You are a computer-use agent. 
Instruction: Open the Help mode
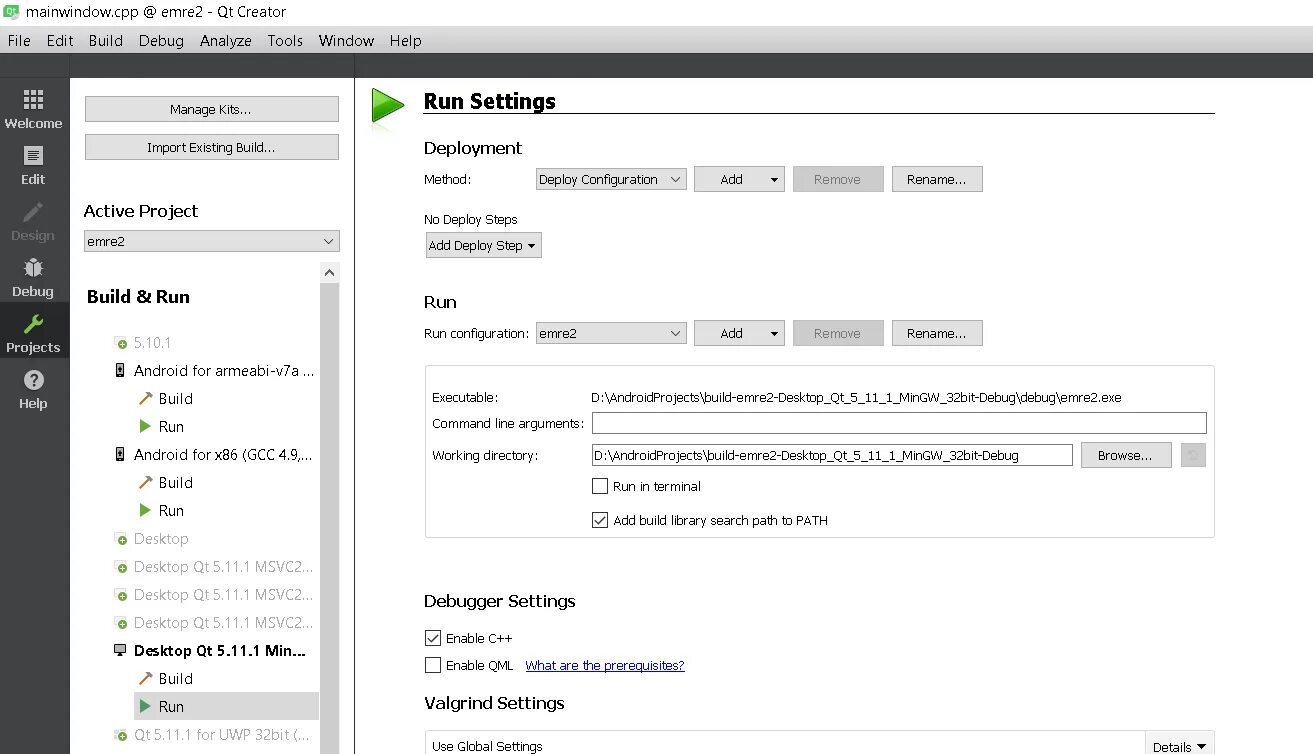(34, 390)
